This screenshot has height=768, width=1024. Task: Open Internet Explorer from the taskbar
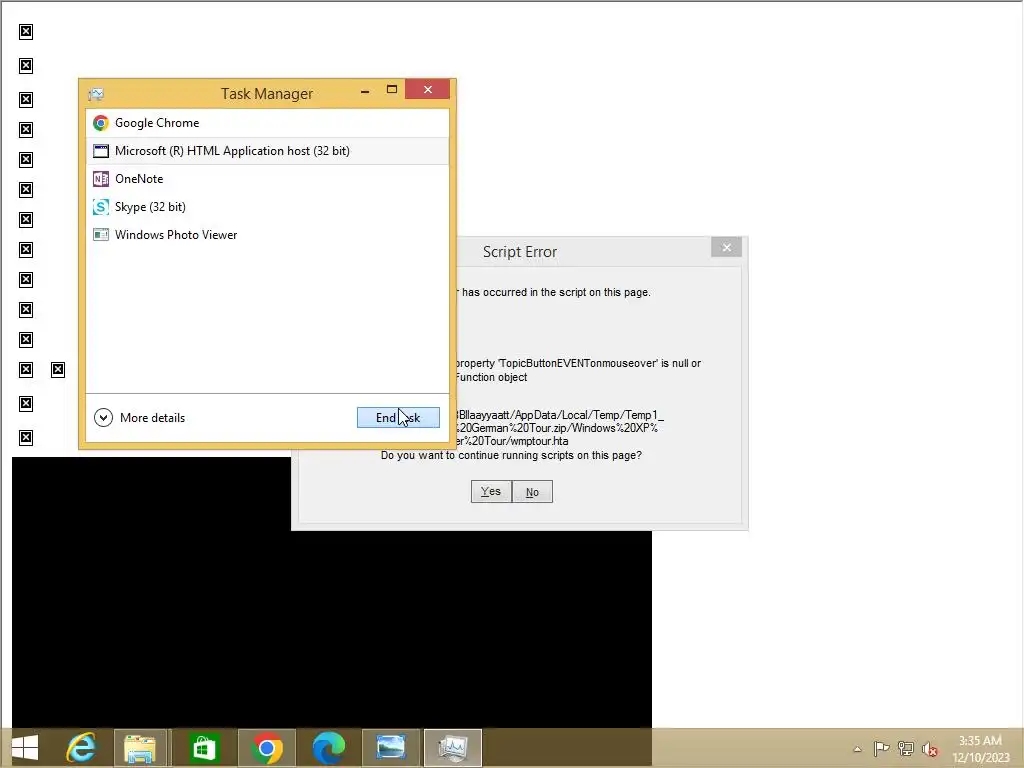(82, 748)
